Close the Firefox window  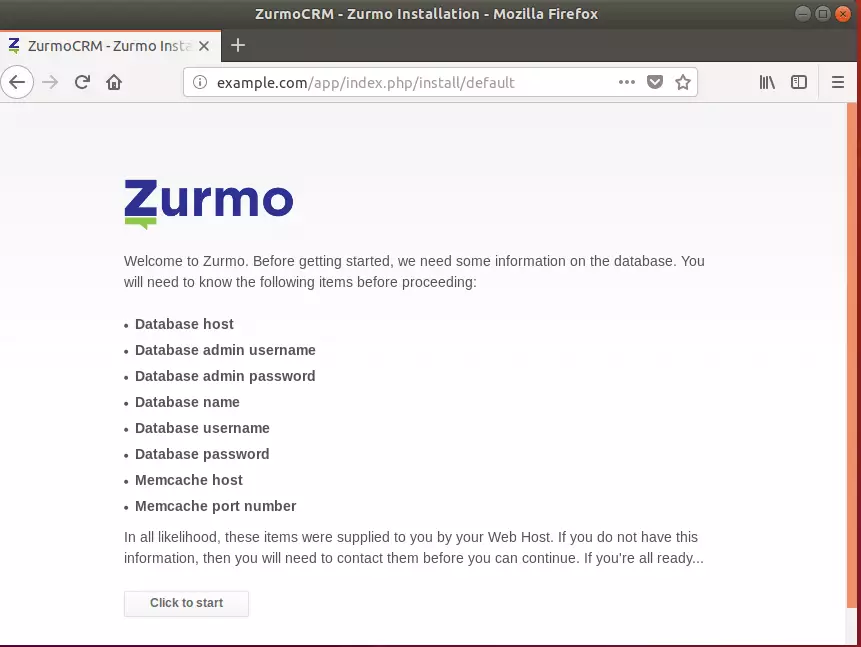842,14
